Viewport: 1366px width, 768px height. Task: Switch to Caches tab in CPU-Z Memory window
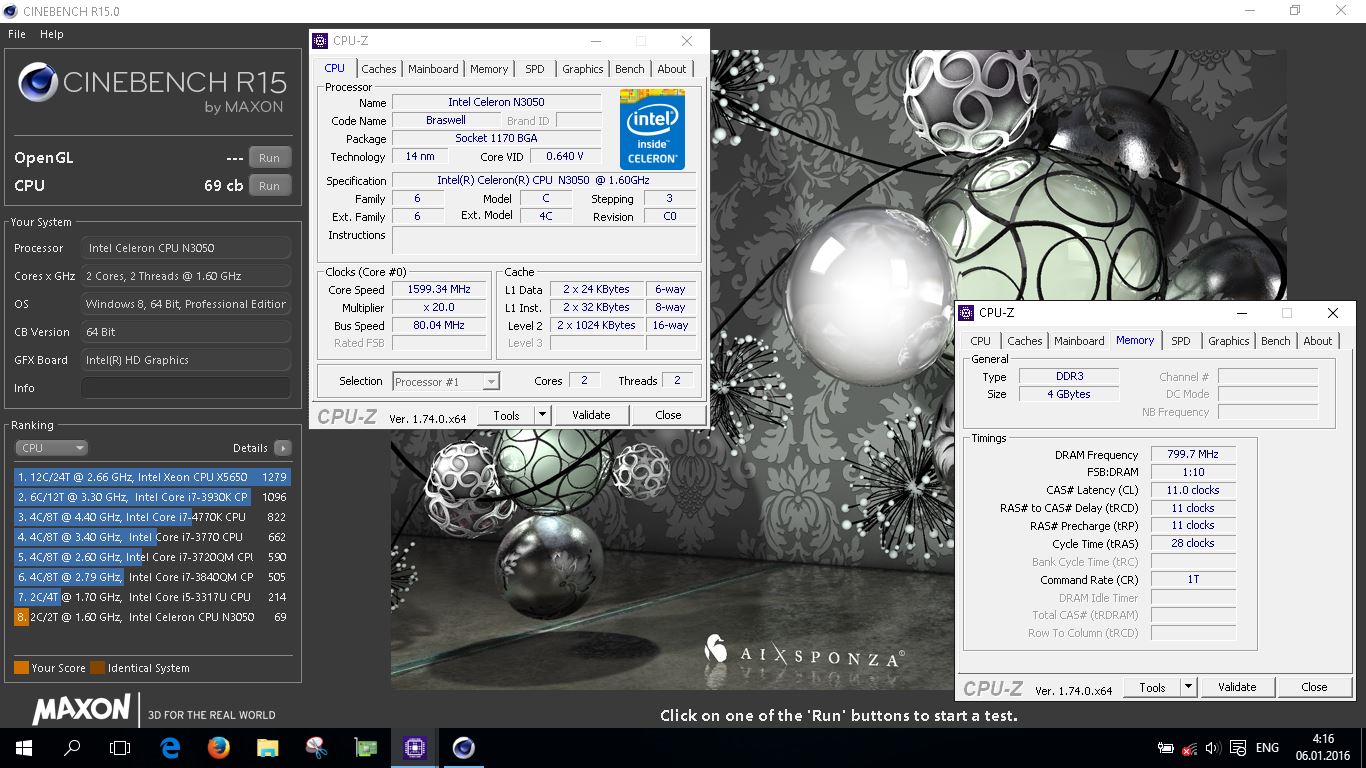1025,341
